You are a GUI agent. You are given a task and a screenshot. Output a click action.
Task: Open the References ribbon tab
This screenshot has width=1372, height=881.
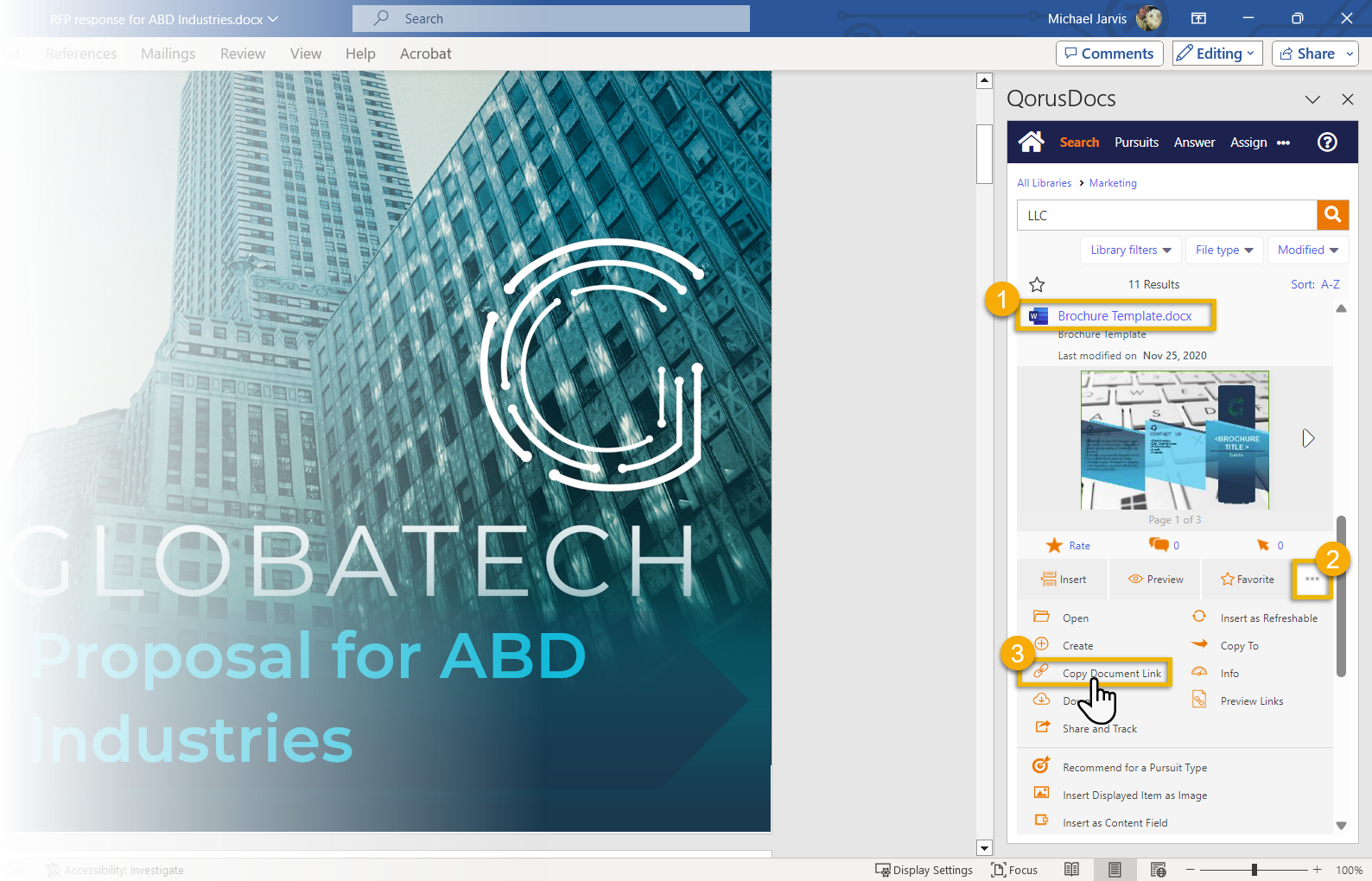pyautogui.click(x=81, y=54)
